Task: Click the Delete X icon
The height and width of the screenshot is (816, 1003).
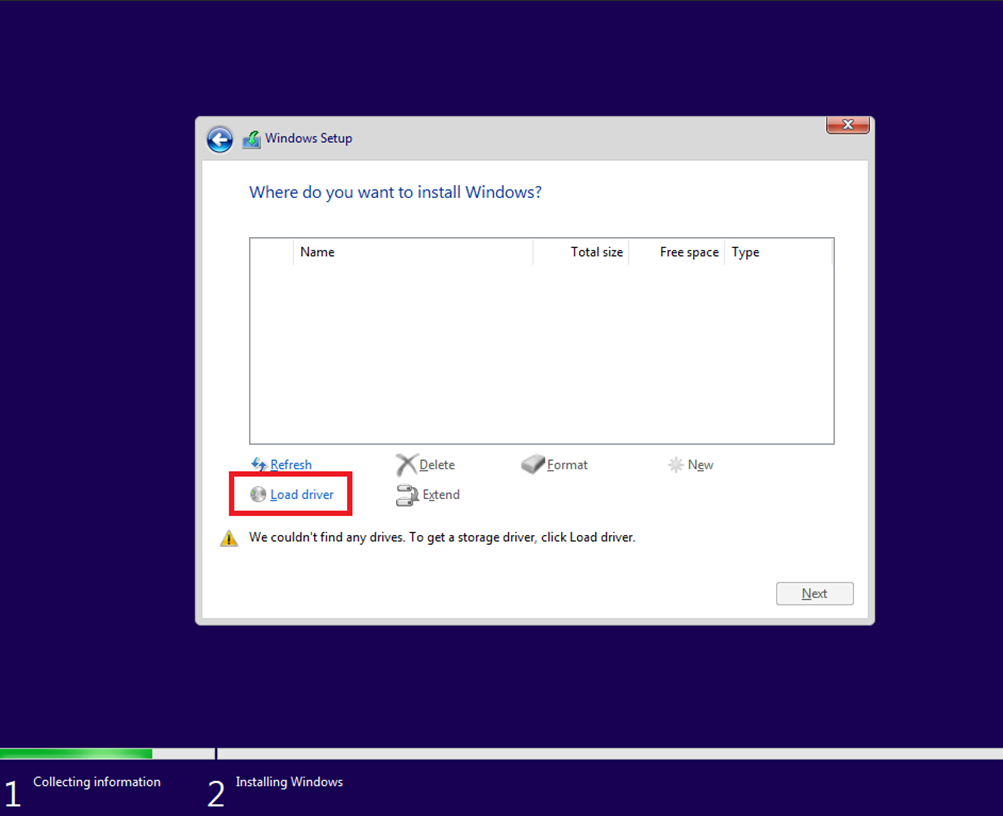Action: (x=406, y=465)
